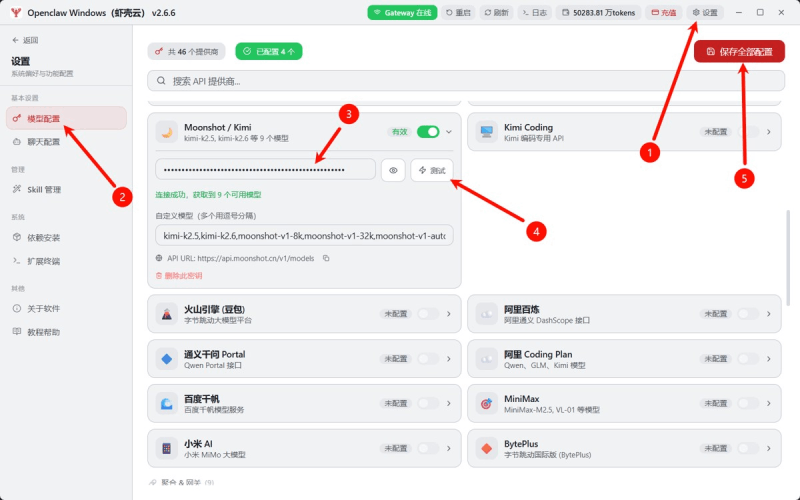Enable the 火山引擎 (豆包) toggle
The width and height of the screenshot is (800, 500).
pos(428,314)
